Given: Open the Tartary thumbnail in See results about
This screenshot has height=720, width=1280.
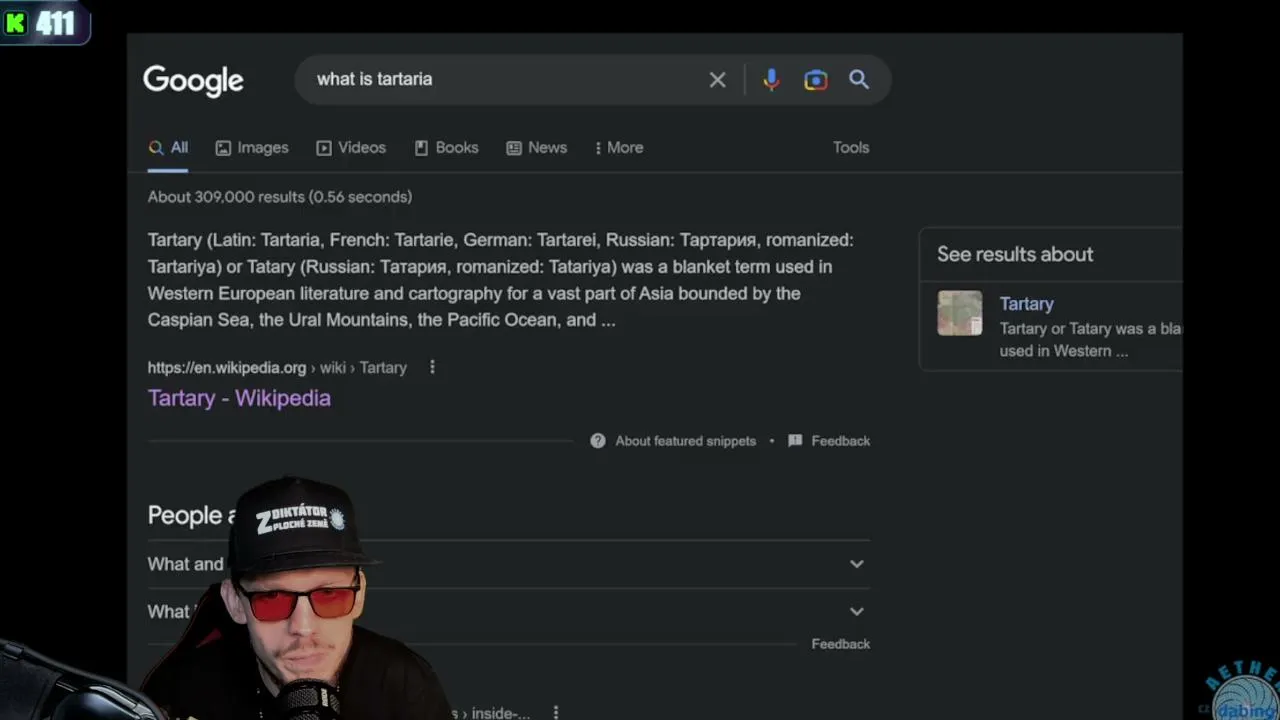Looking at the screenshot, I should pos(960,313).
